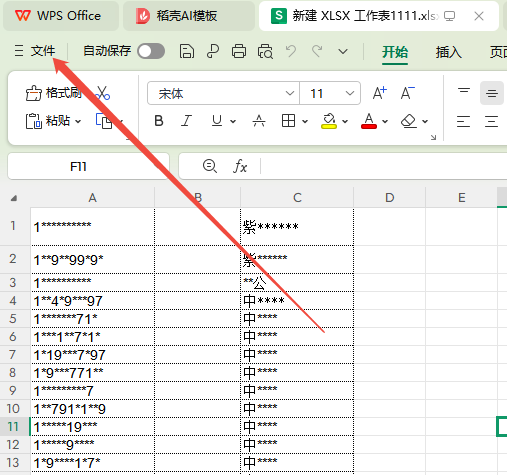Screen dimensions: 507x475
Task: Select row 1 header
Action: tap(15, 227)
